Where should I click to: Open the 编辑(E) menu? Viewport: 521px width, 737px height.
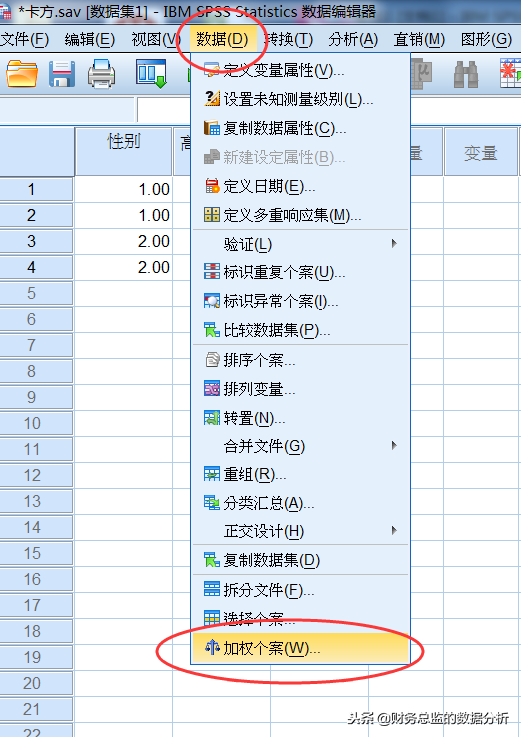pos(90,39)
